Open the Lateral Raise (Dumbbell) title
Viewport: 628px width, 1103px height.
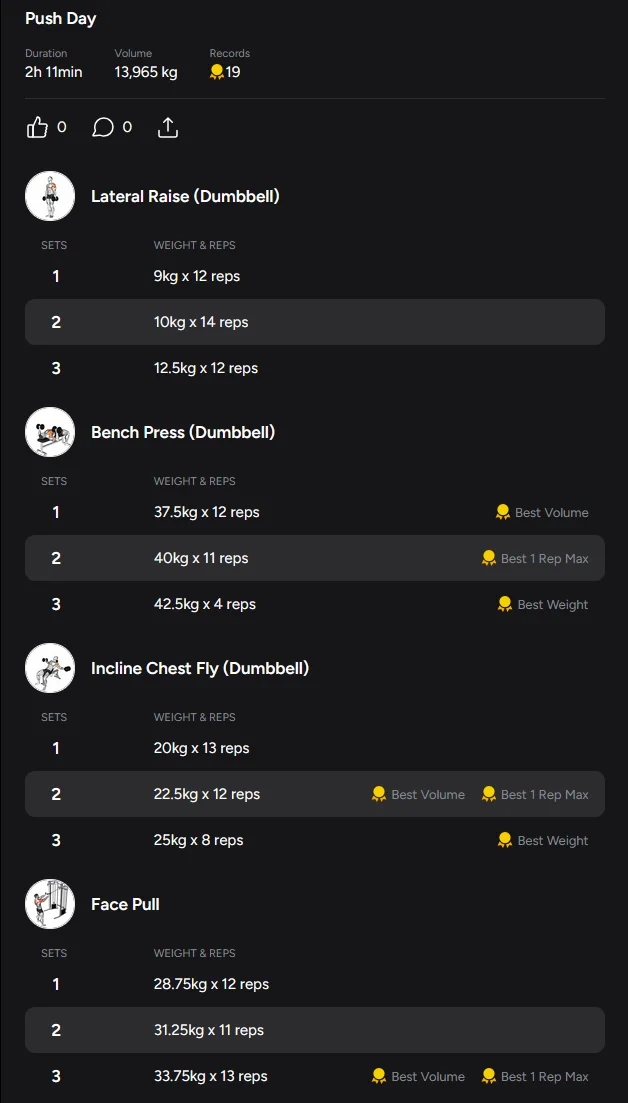click(185, 196)
